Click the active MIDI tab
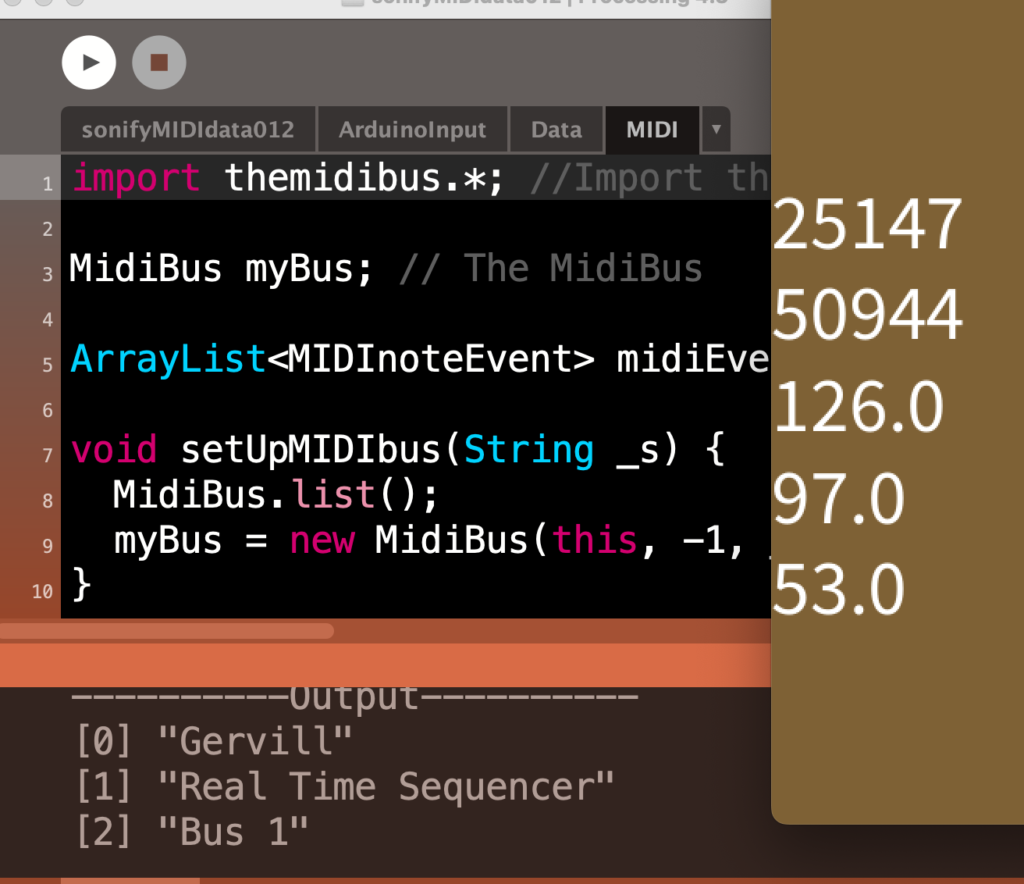1024x884 pixels. pyautogui.click(x=652, y=130)
